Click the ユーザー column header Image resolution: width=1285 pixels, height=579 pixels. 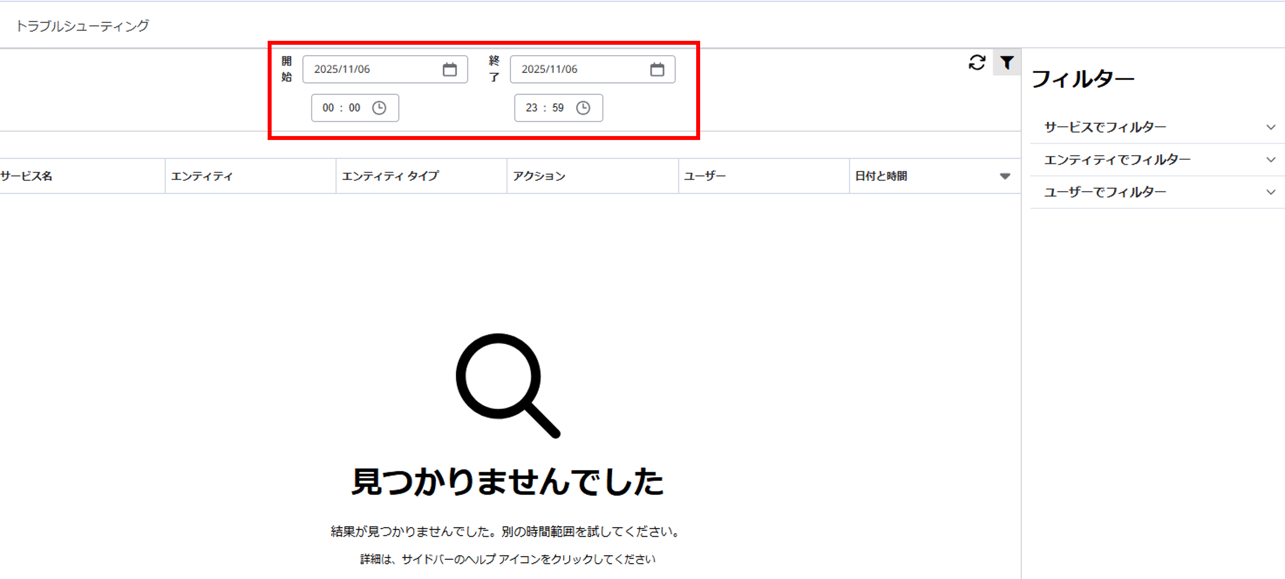coord(705,176)
